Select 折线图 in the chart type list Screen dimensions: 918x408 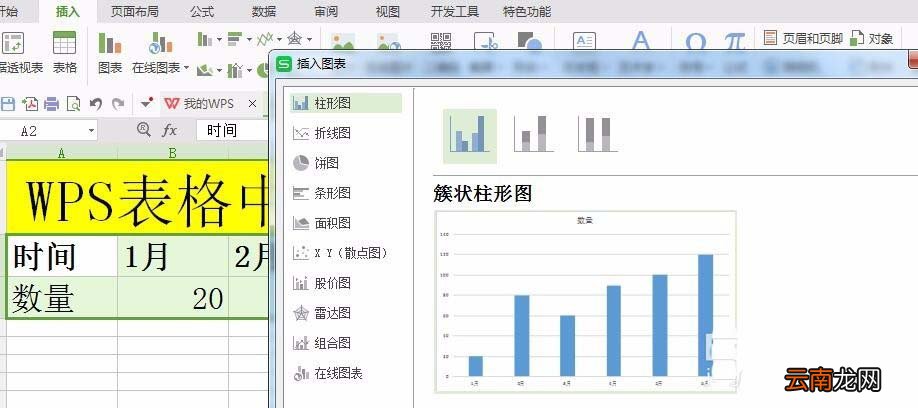point(346,133)
